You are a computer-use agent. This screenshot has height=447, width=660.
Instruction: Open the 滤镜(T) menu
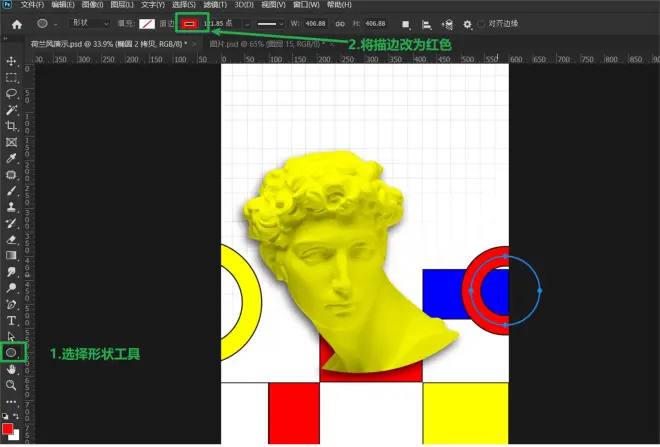pos(215,5)
